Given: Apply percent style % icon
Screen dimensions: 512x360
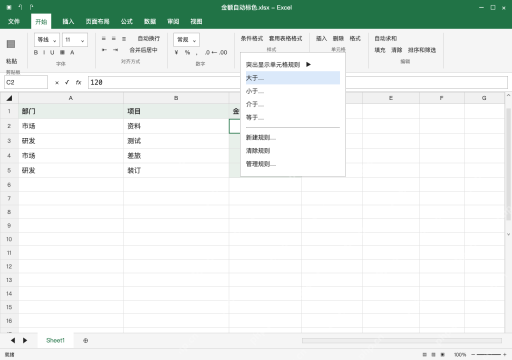Looking at the screenshot, I should tap(187, 52).
